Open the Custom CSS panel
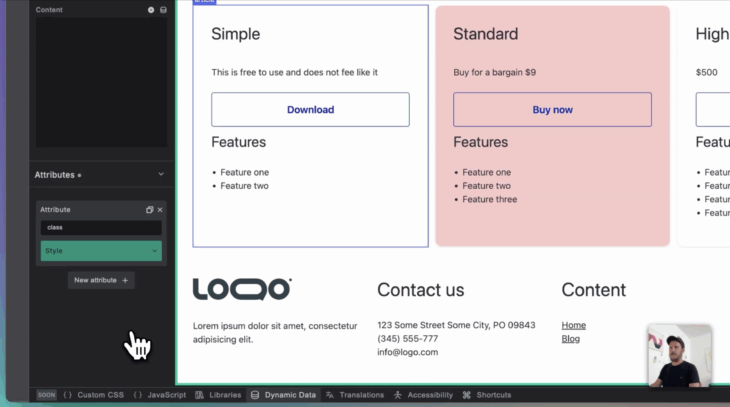This screenshot has height=407, width=730. (93, 395)
